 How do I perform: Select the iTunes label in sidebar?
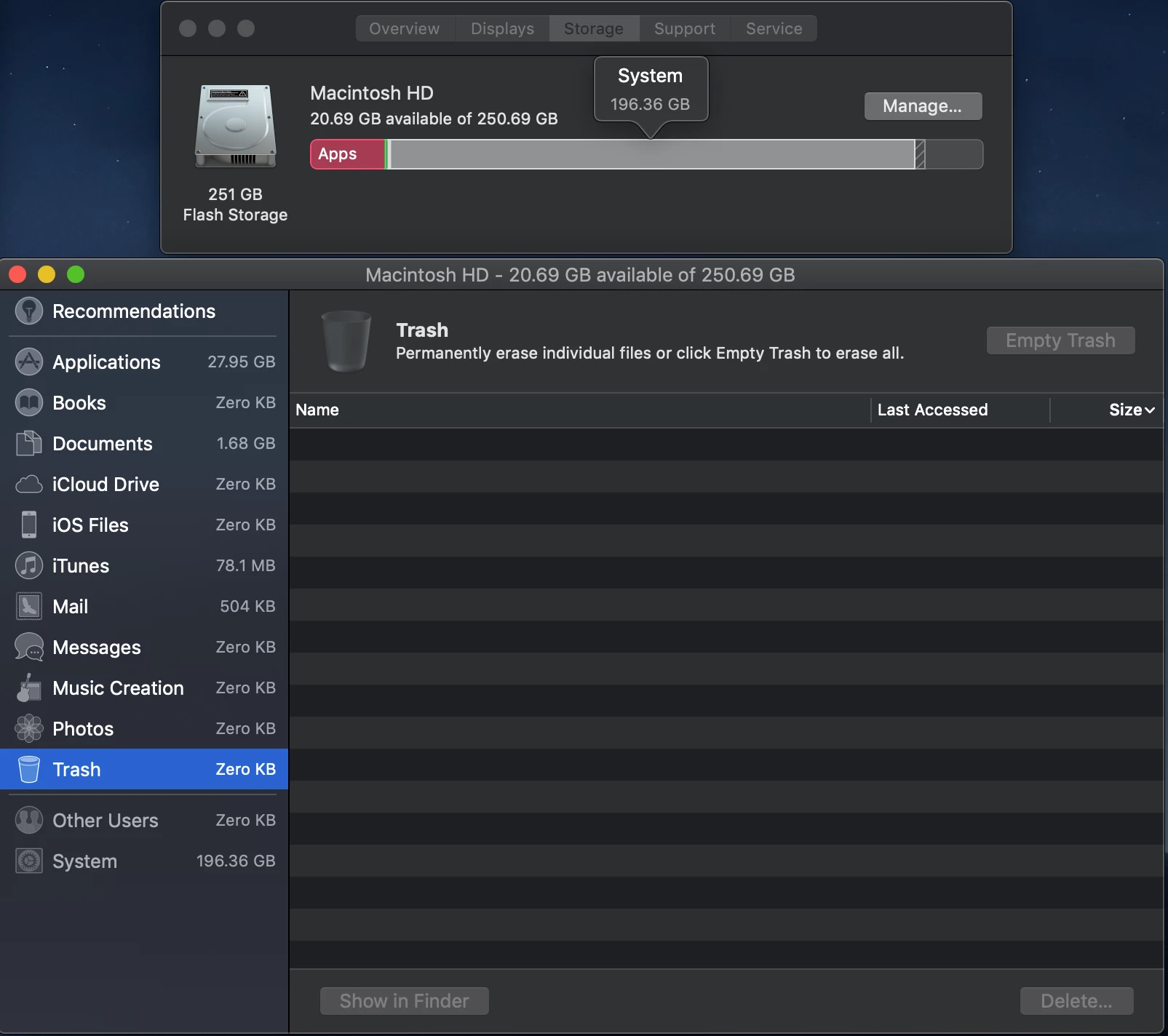tap(81, 565)
